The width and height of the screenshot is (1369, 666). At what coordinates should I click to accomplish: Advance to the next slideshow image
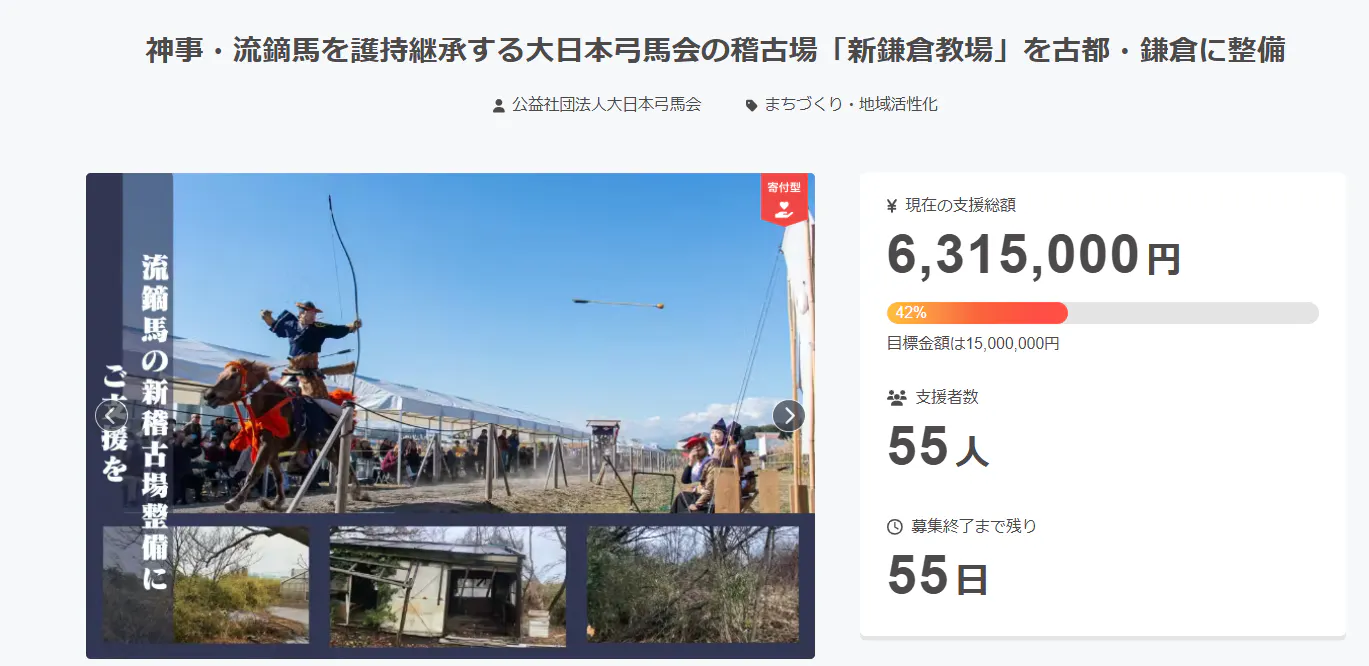[x=789, y=415]
